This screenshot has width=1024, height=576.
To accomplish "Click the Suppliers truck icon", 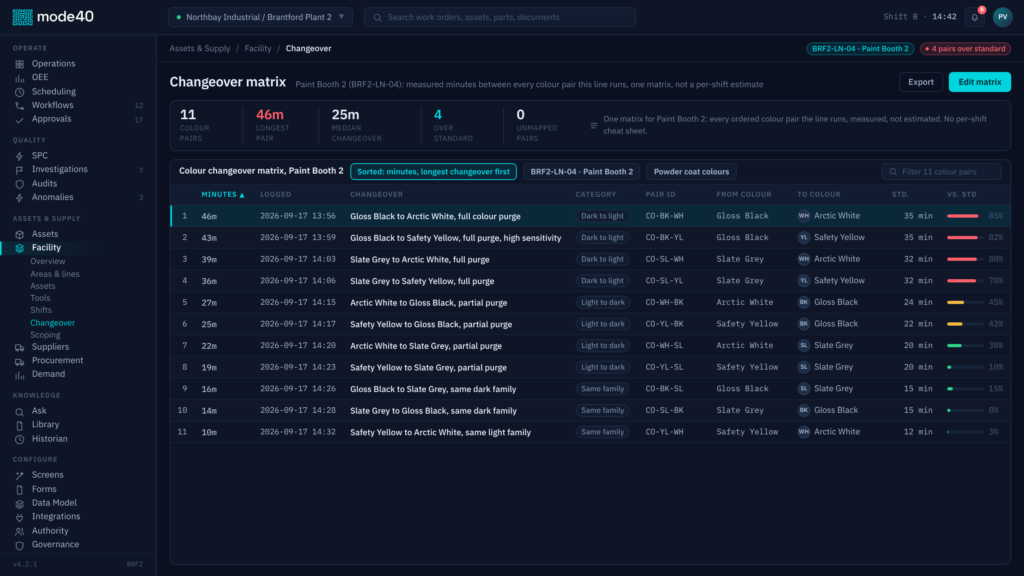I will pyautogui.click(x=20, y=347).
